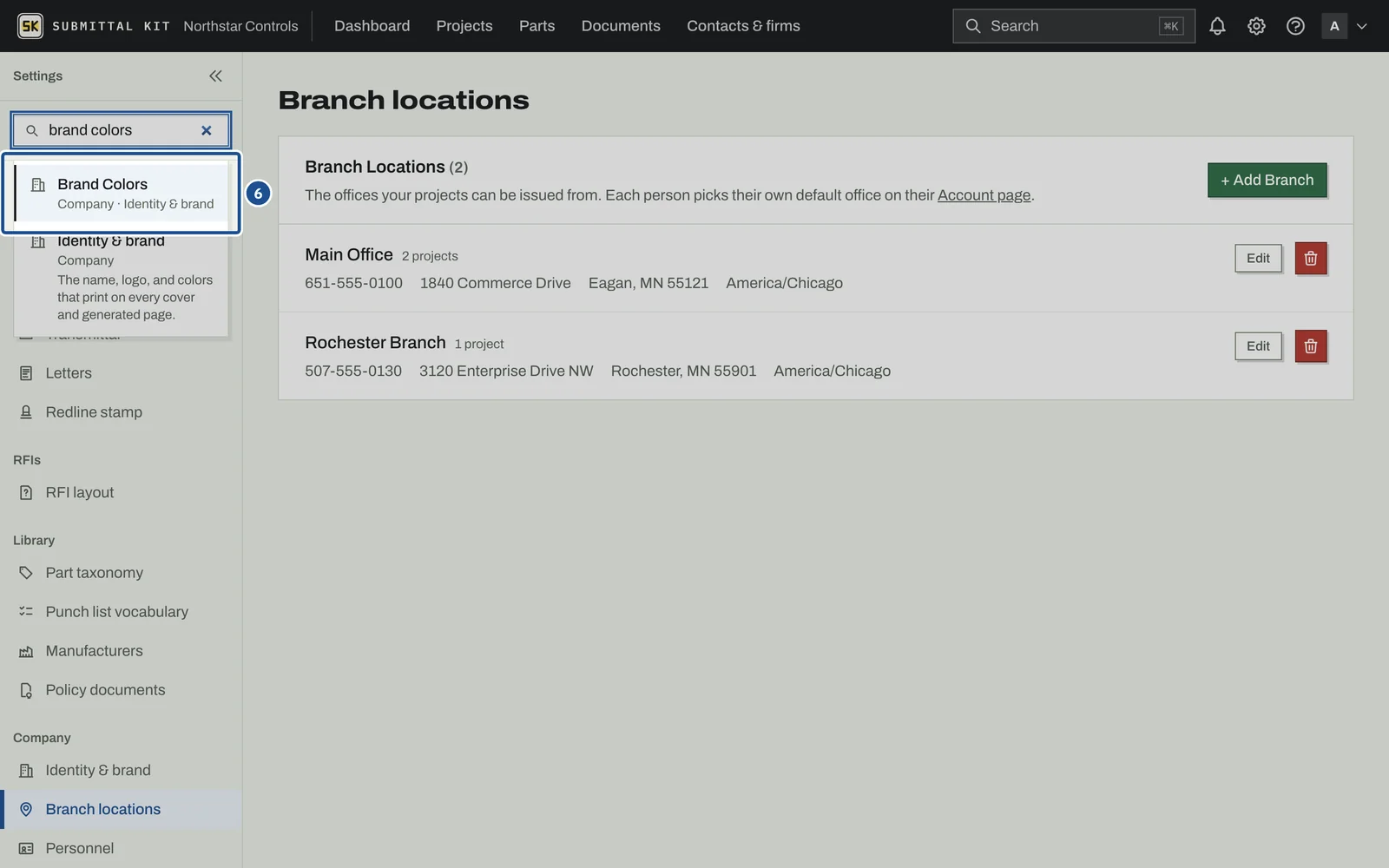Focus the global Search box
The image size is (1389, 868).
(1073, 26)
